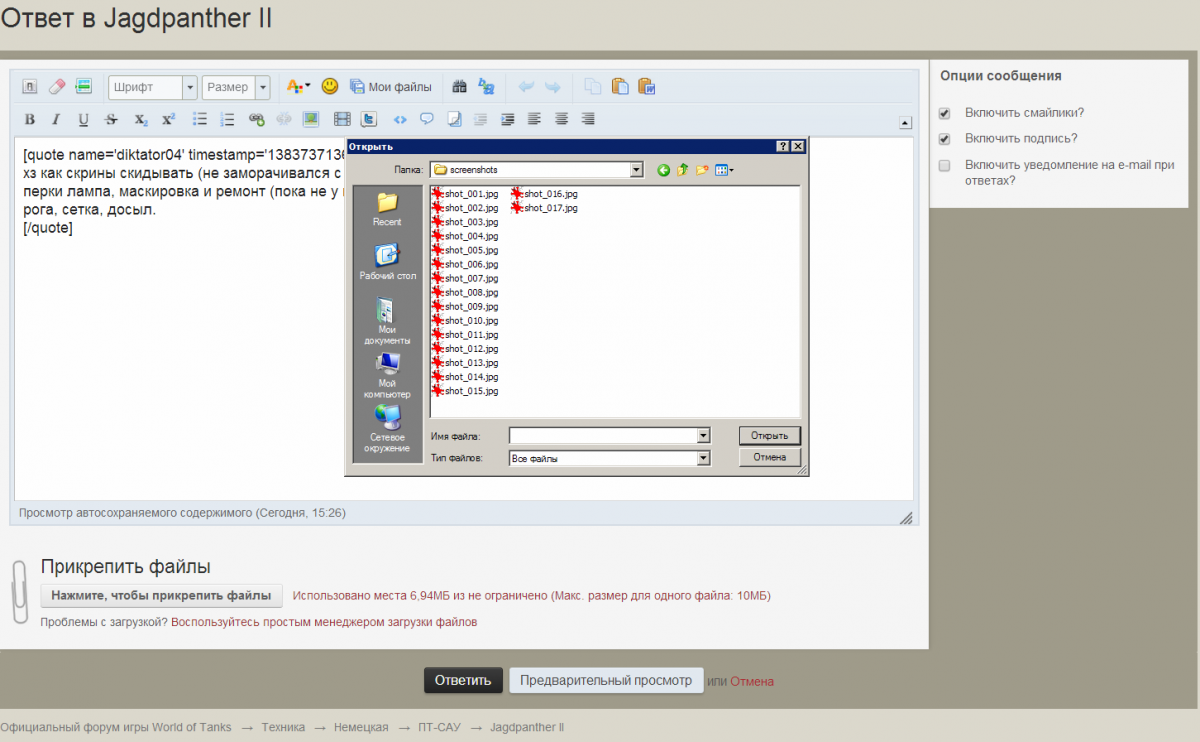The image size is (1200, 742).
Task: Open Мои документы in dialog sidebar
Action: (387, 321)
